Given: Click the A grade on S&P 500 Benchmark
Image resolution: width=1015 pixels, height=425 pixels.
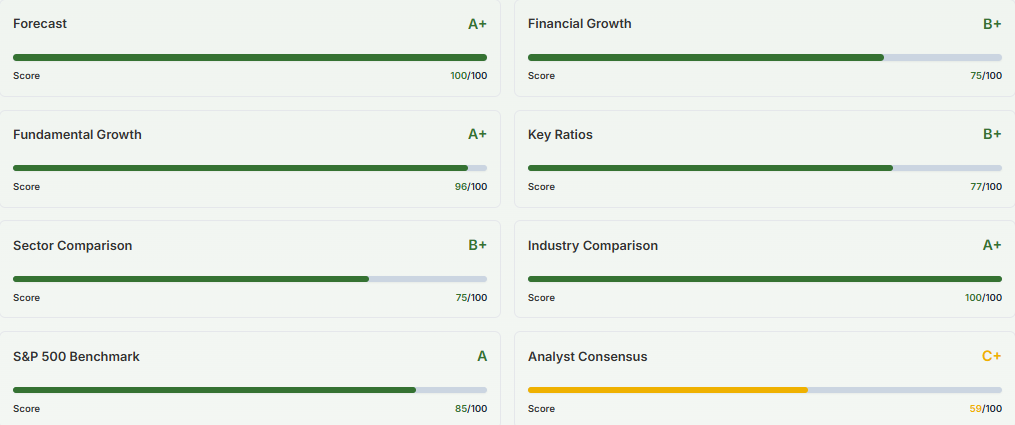Looking at the screenshot, I should pos(482,356).
